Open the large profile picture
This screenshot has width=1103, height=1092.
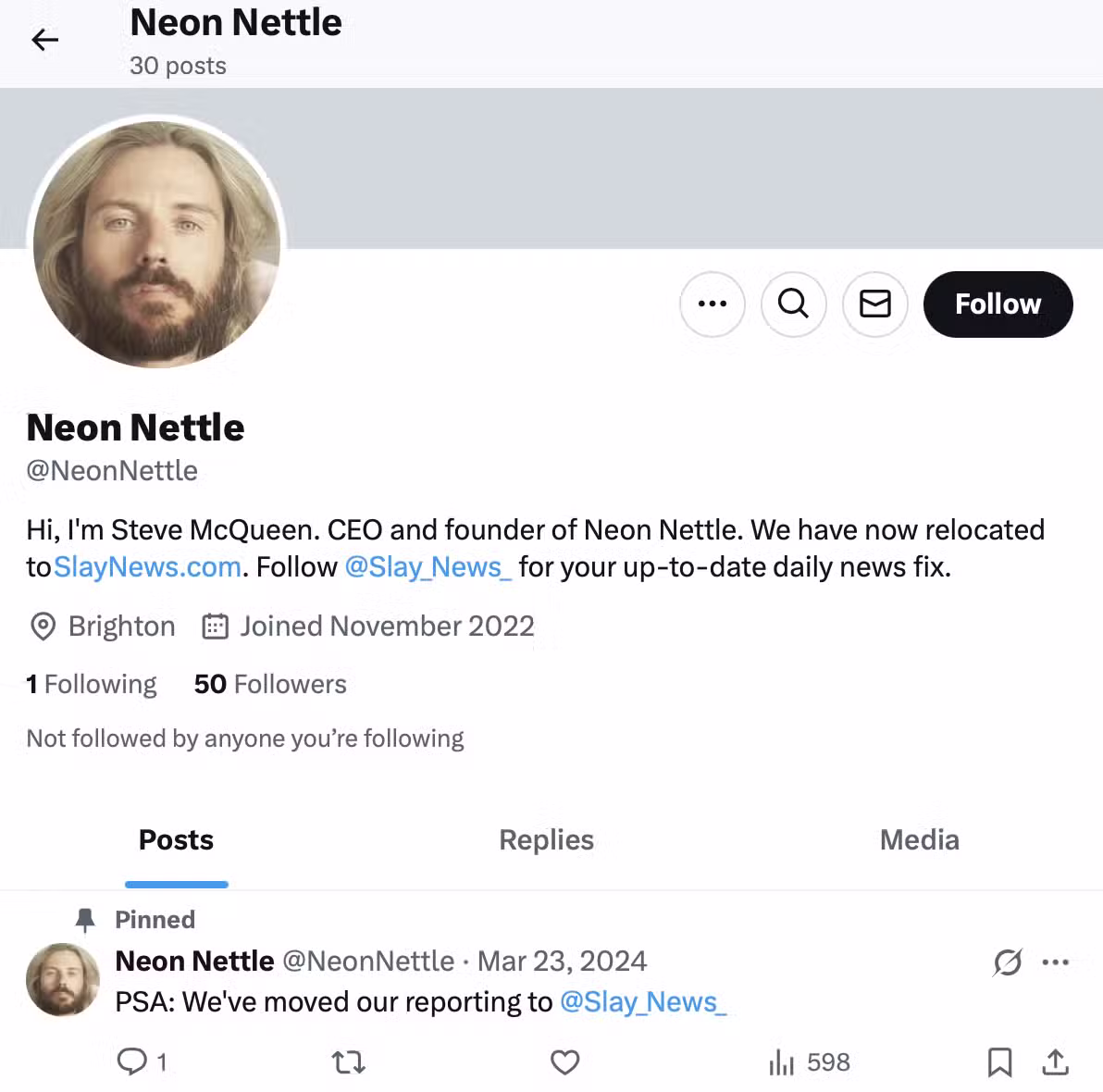pyautogui.click(x=157, y=244)
